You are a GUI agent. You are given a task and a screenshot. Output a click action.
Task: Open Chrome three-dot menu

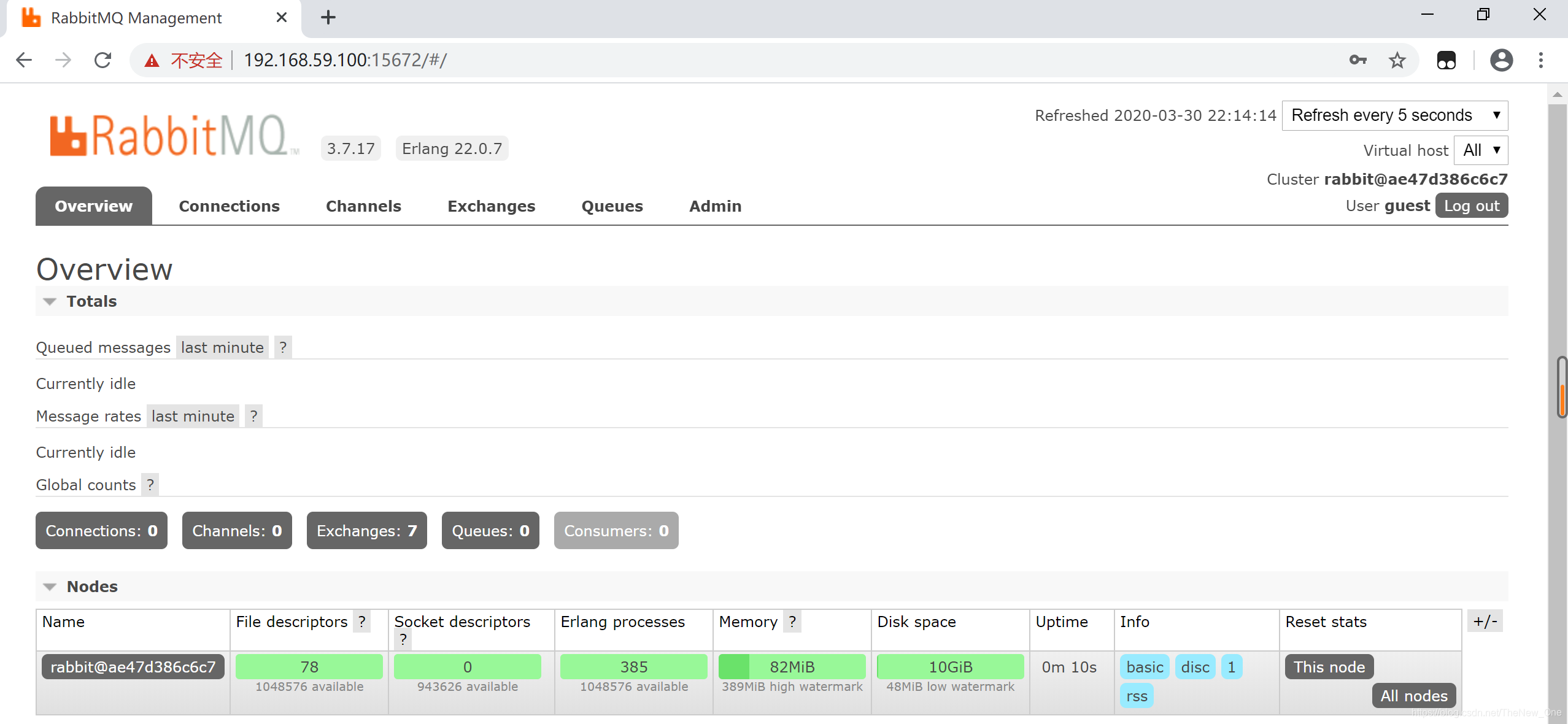click(x=1541, y=60)
